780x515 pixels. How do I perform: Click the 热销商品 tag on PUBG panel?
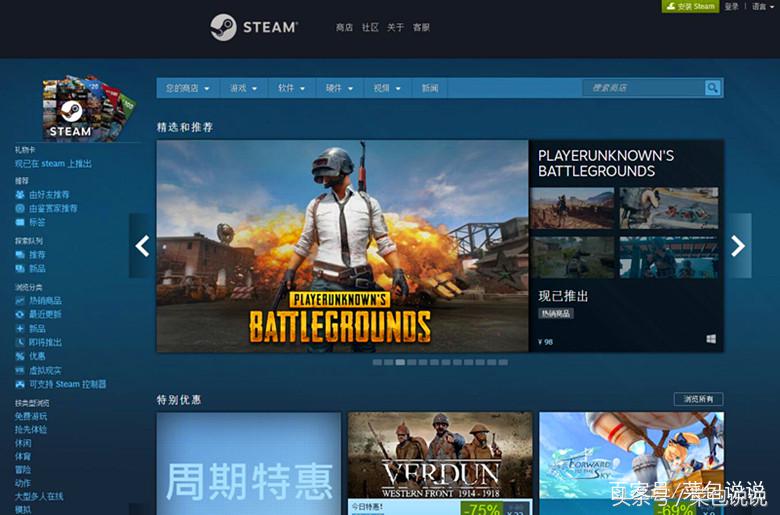(556, 313)
